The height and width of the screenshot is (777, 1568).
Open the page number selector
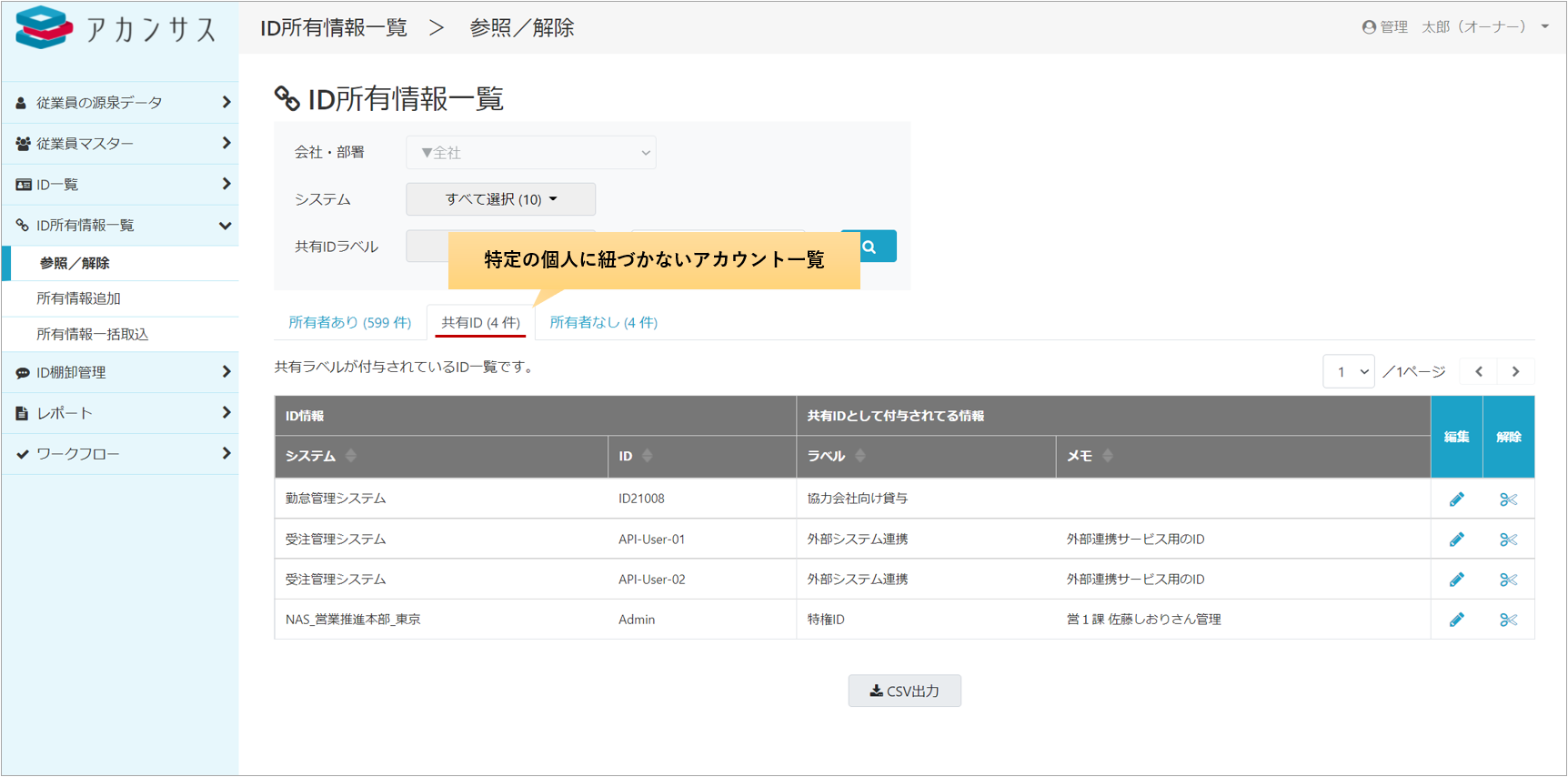tap(1348, 371)
